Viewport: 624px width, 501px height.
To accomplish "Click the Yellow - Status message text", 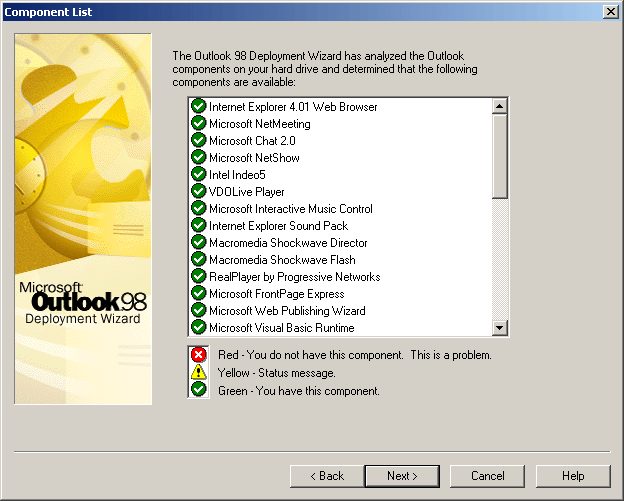I will pos(277,373).
